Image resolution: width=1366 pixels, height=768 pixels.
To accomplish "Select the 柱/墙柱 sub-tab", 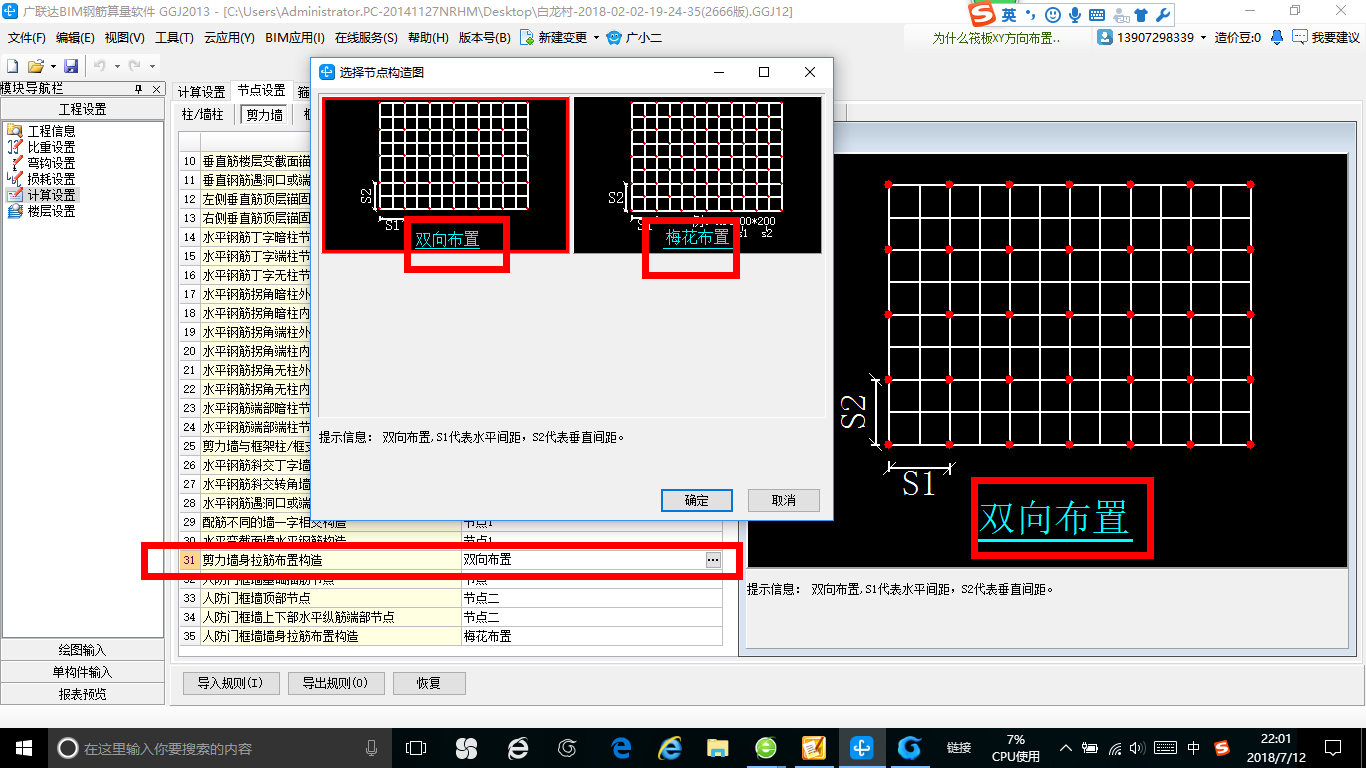I will point(203,115).
